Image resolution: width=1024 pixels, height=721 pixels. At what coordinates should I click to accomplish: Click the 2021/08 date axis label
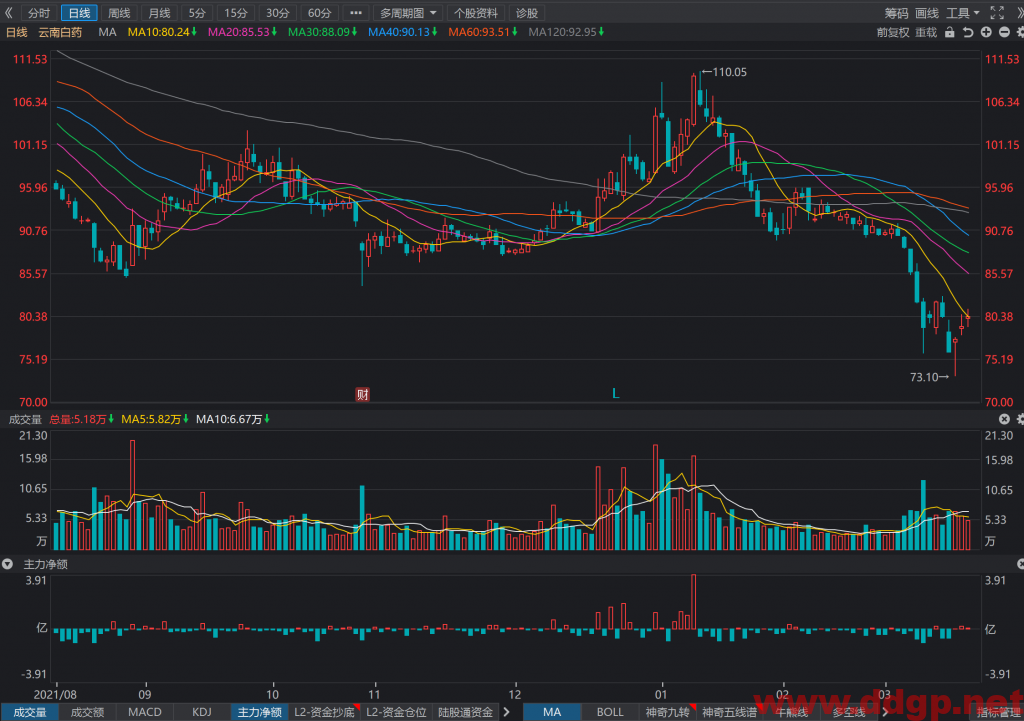[x=55, y=694]
